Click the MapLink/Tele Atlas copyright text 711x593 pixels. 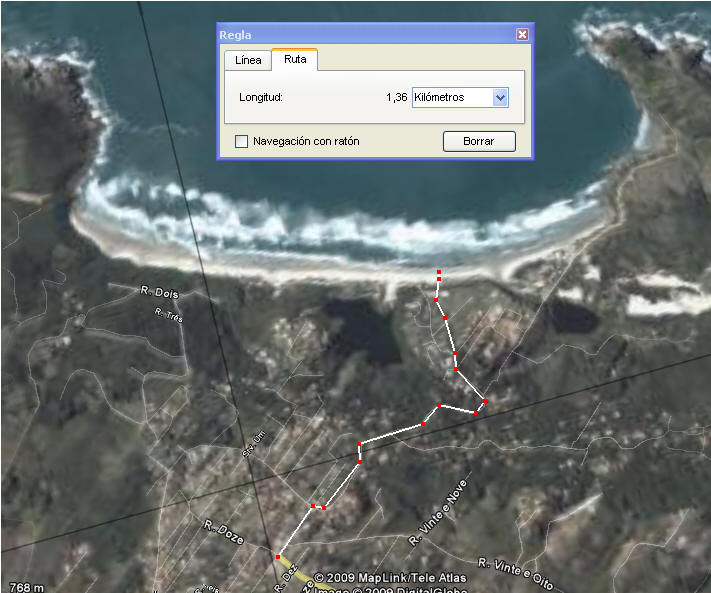[x=390, y=578]
